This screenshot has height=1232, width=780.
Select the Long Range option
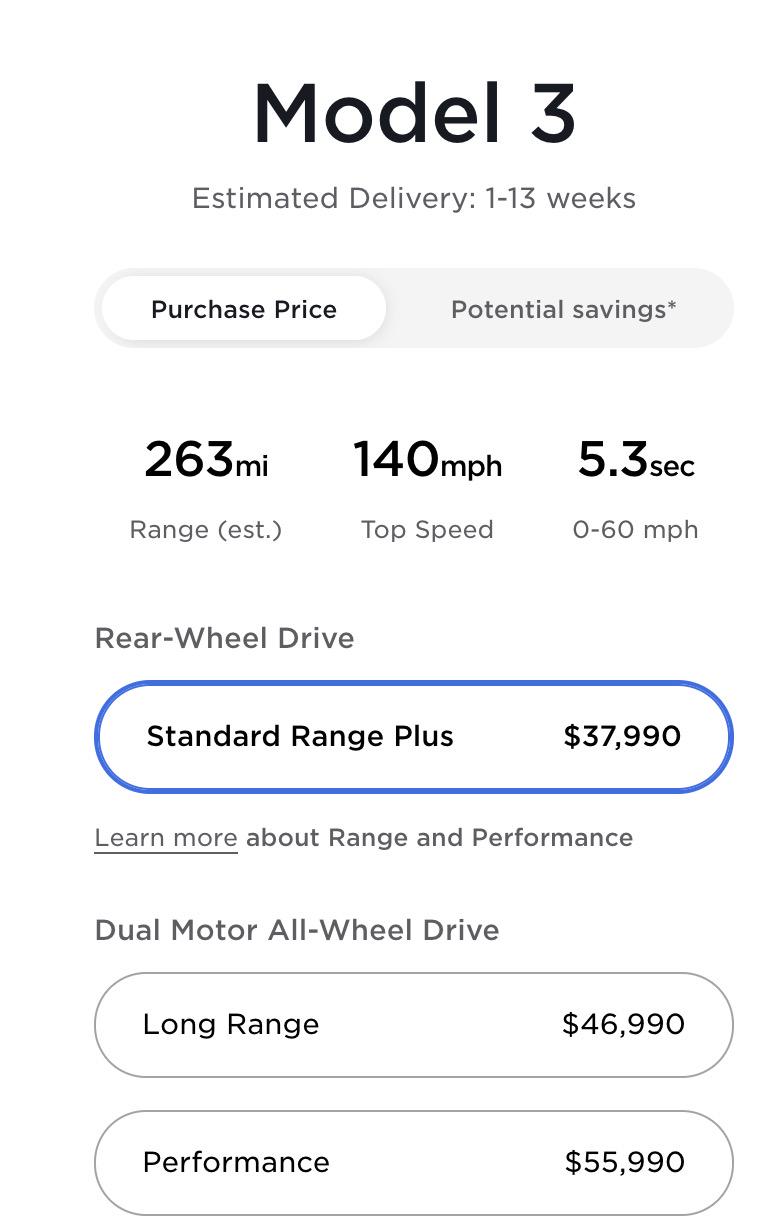click(x=414, y=1025)
